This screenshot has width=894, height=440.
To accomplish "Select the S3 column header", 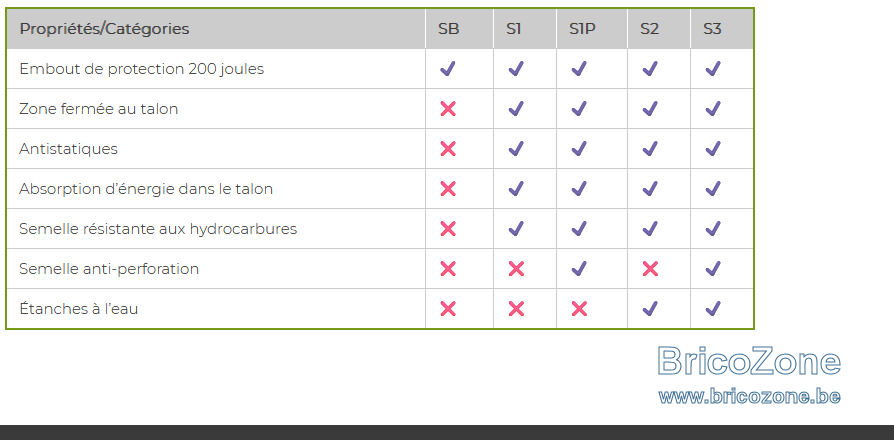I will [x=712, y=28].
